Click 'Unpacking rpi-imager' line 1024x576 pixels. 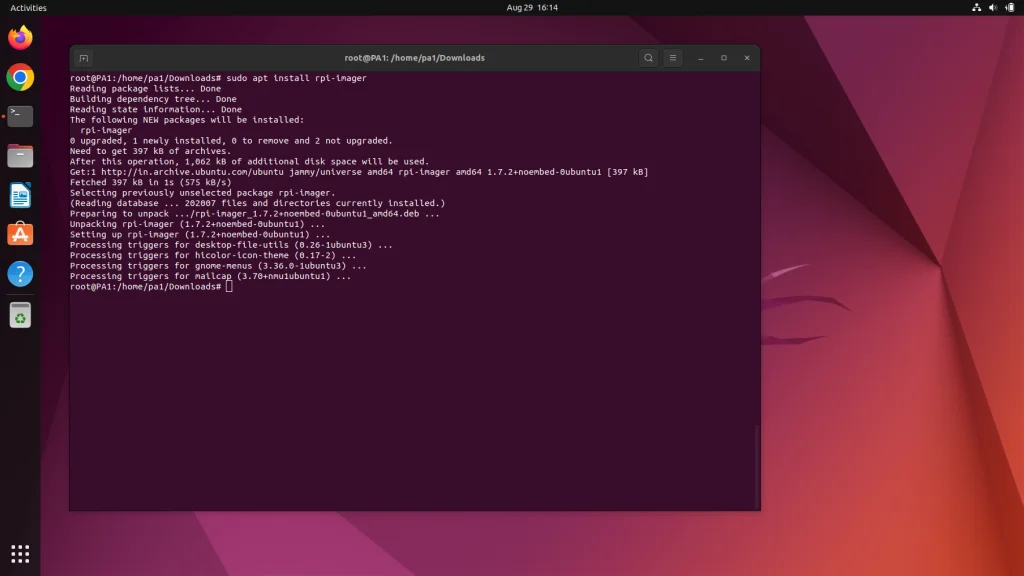click(197, 224)
